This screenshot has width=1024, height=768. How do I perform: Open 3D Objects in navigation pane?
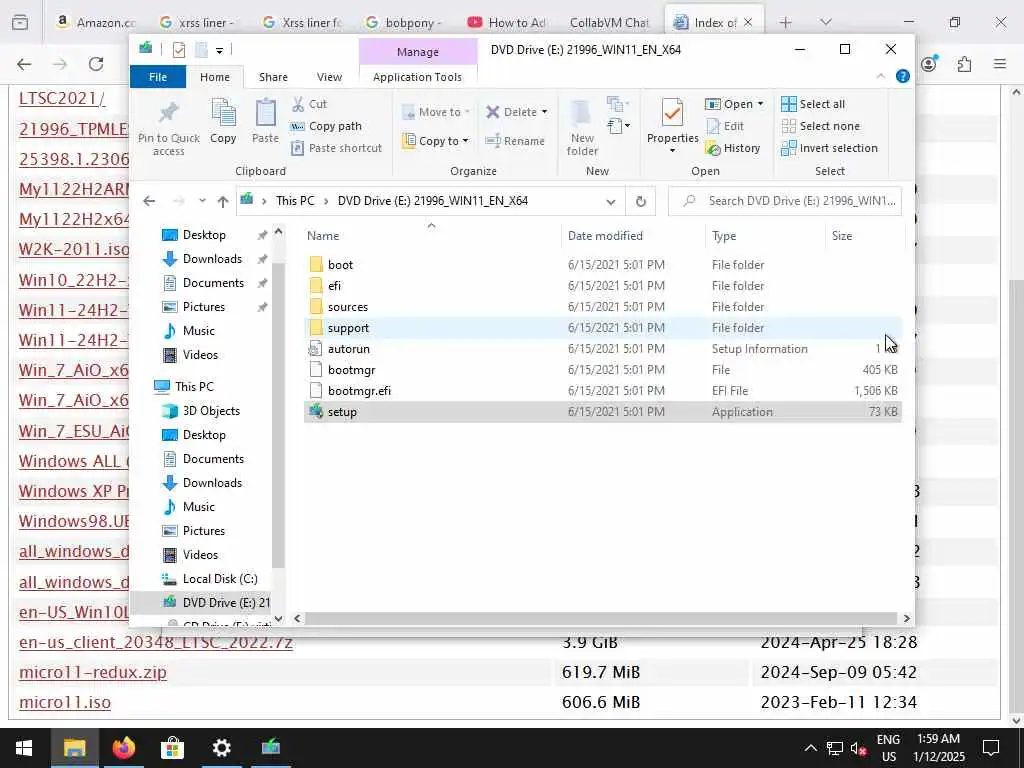click(x=211, y=411)
